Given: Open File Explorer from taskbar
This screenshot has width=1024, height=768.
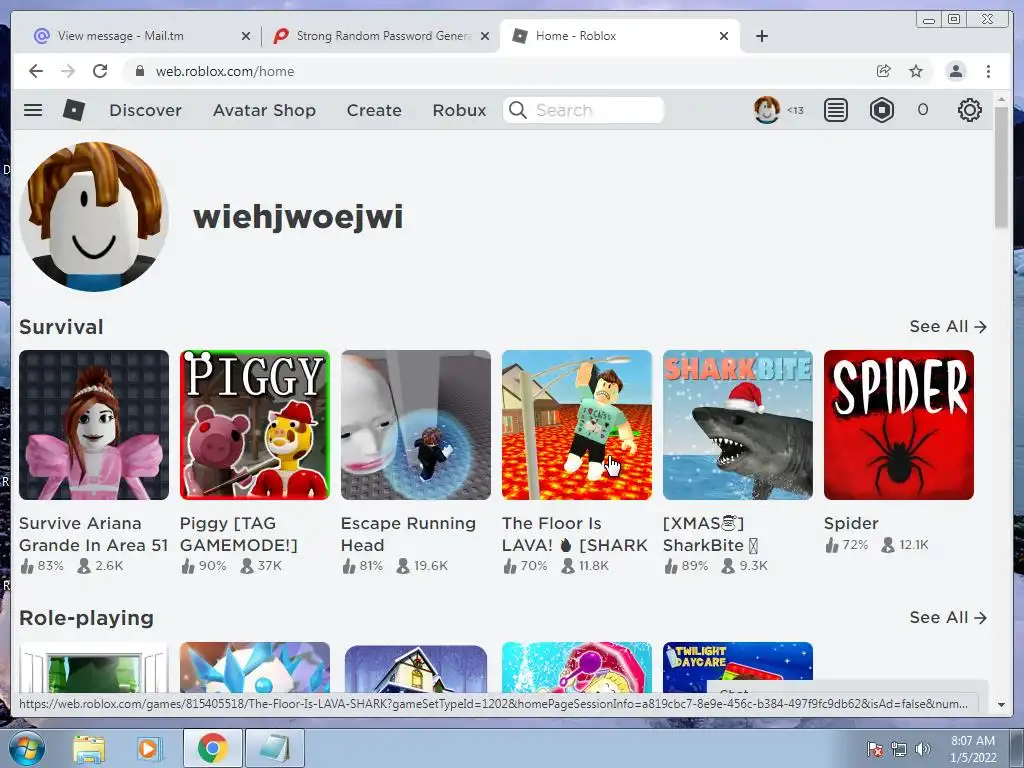Looking at the screenshot, I should (x=89, y=749).
